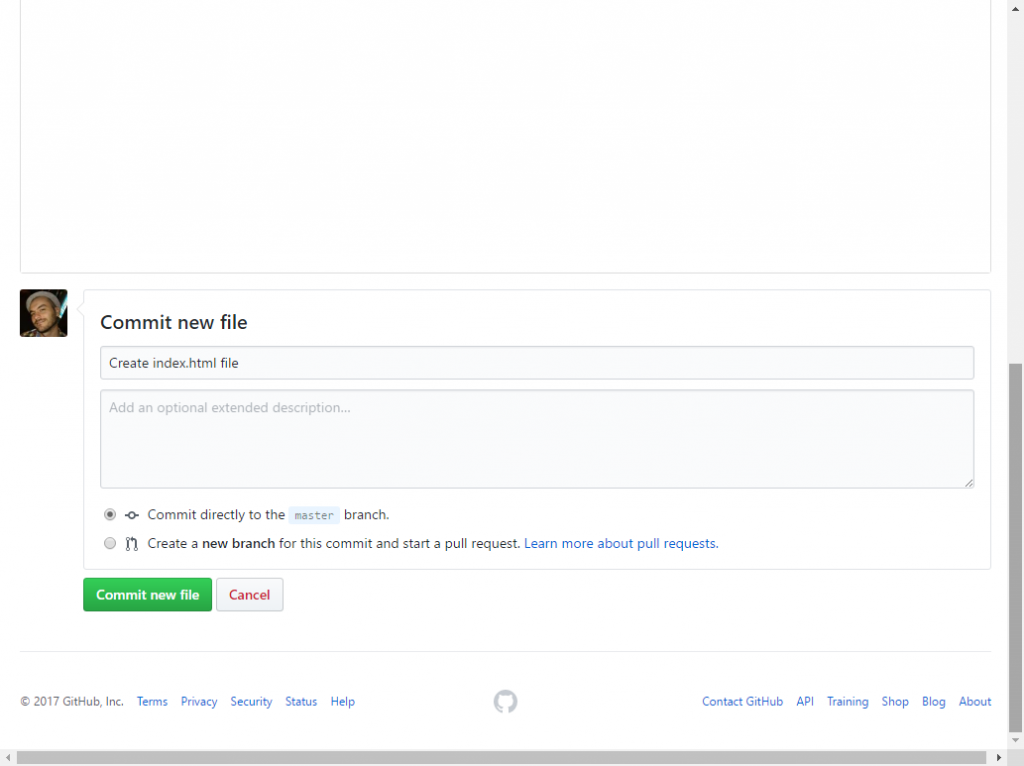The height and width of the screenshot is (766, 1024).
Task: Select 'Create a new branch' radio option
Action: coord(110,543)
